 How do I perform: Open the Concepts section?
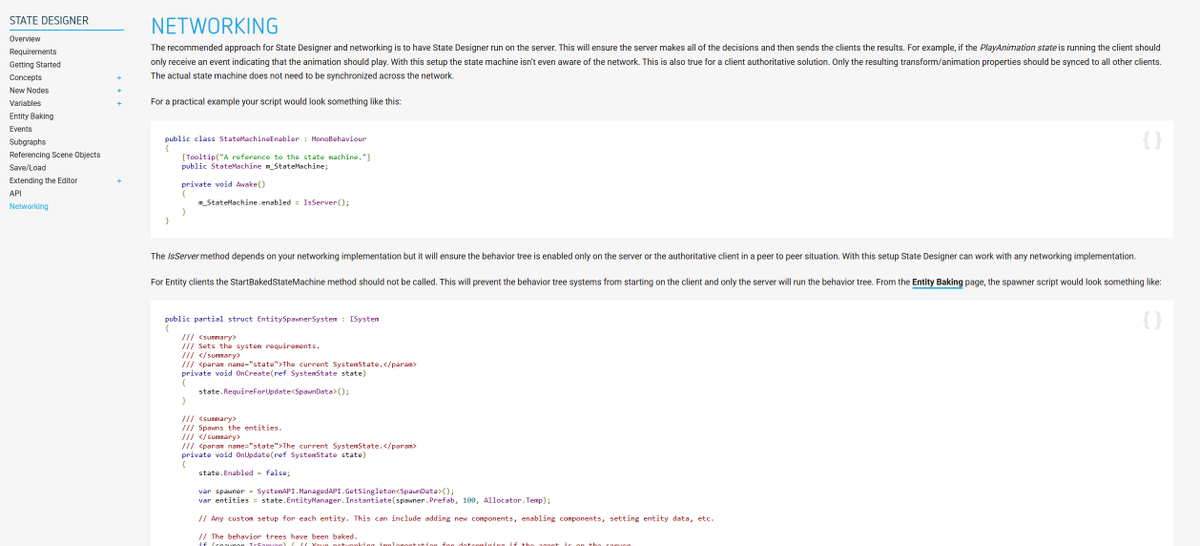click(26, 77)
